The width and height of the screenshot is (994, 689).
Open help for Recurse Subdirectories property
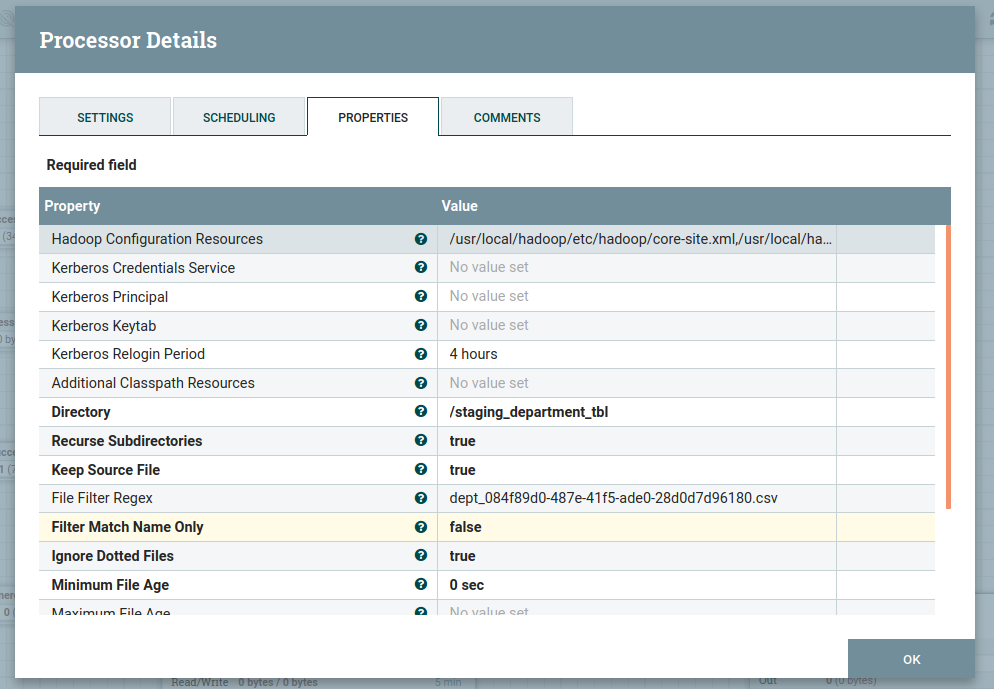tap(421, 440)
